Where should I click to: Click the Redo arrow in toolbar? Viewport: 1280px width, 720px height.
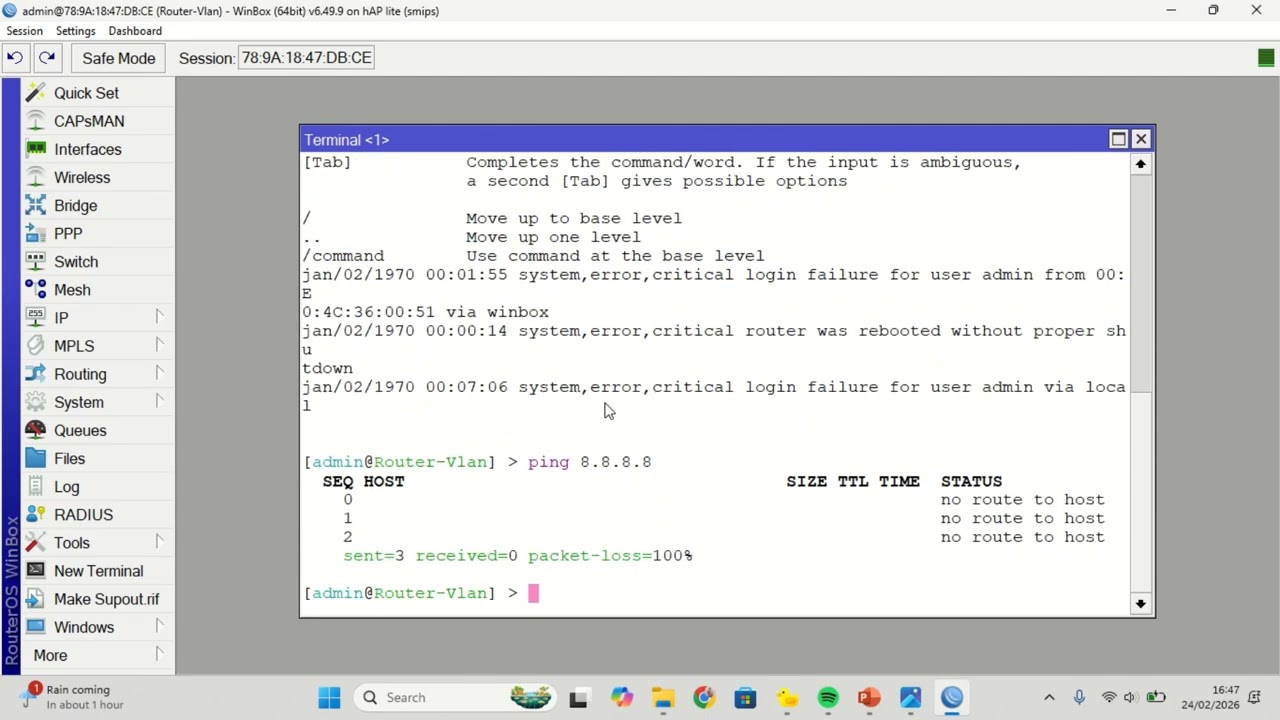pyautogui.click(x=47, y=58)
